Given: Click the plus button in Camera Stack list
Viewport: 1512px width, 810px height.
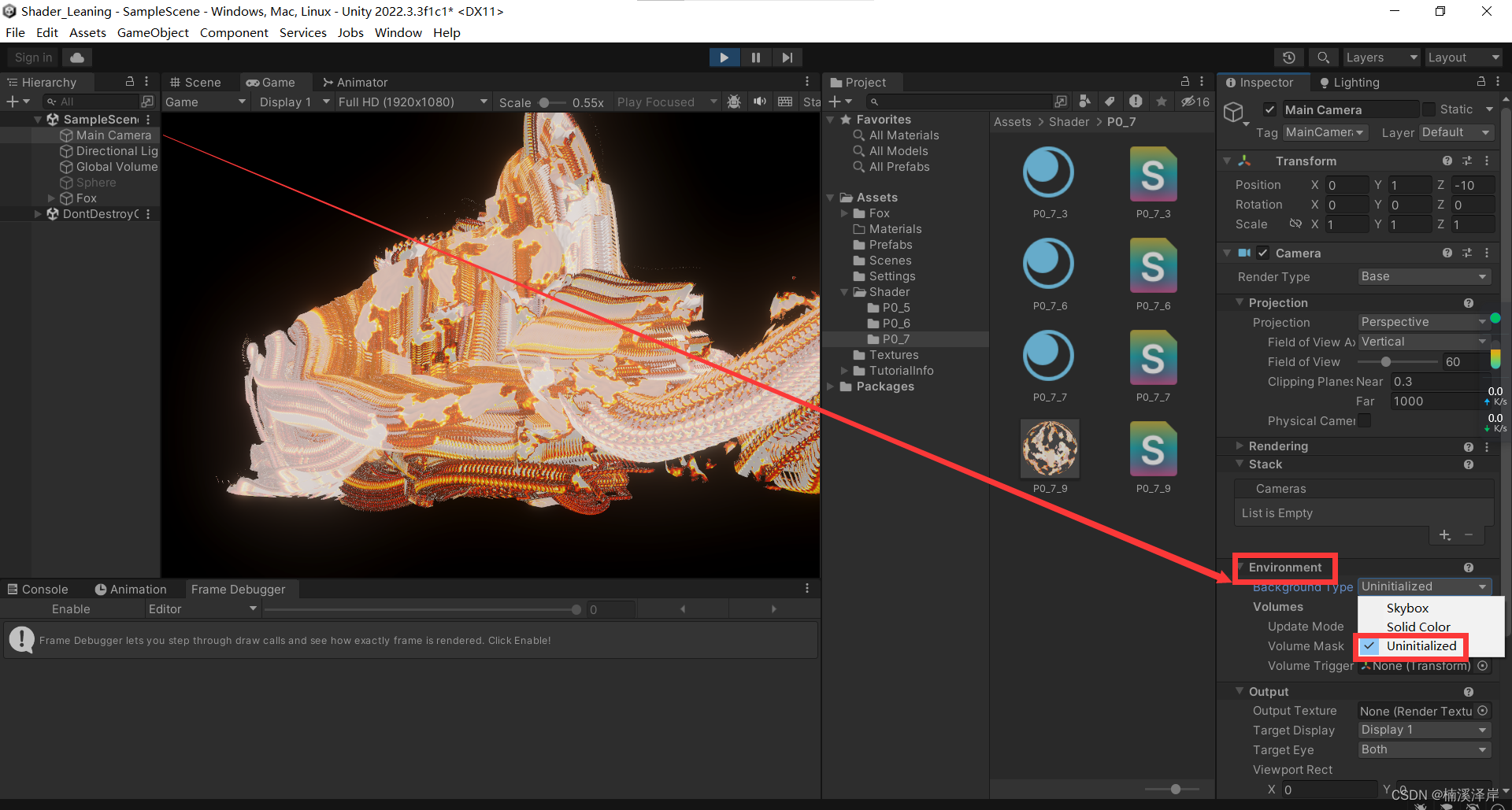Looking at the screenshot, I should coord(1445,535).
